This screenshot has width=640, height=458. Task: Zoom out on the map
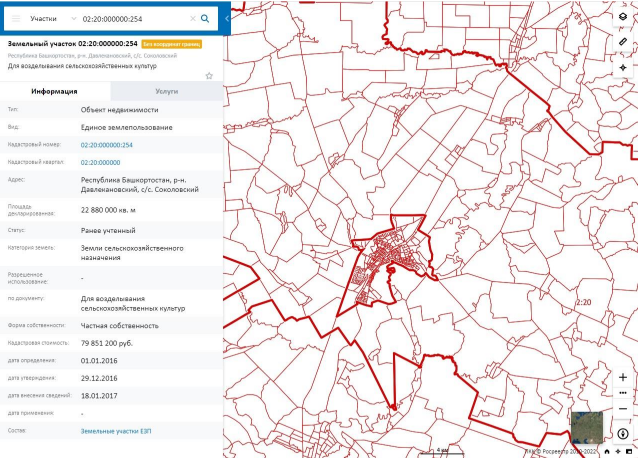tap(623, 409)
